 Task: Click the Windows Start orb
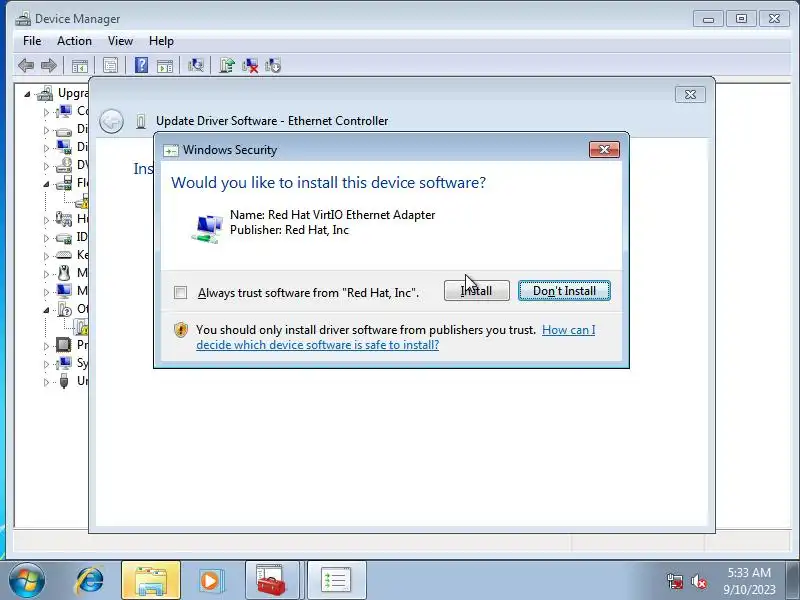(27, 580)
